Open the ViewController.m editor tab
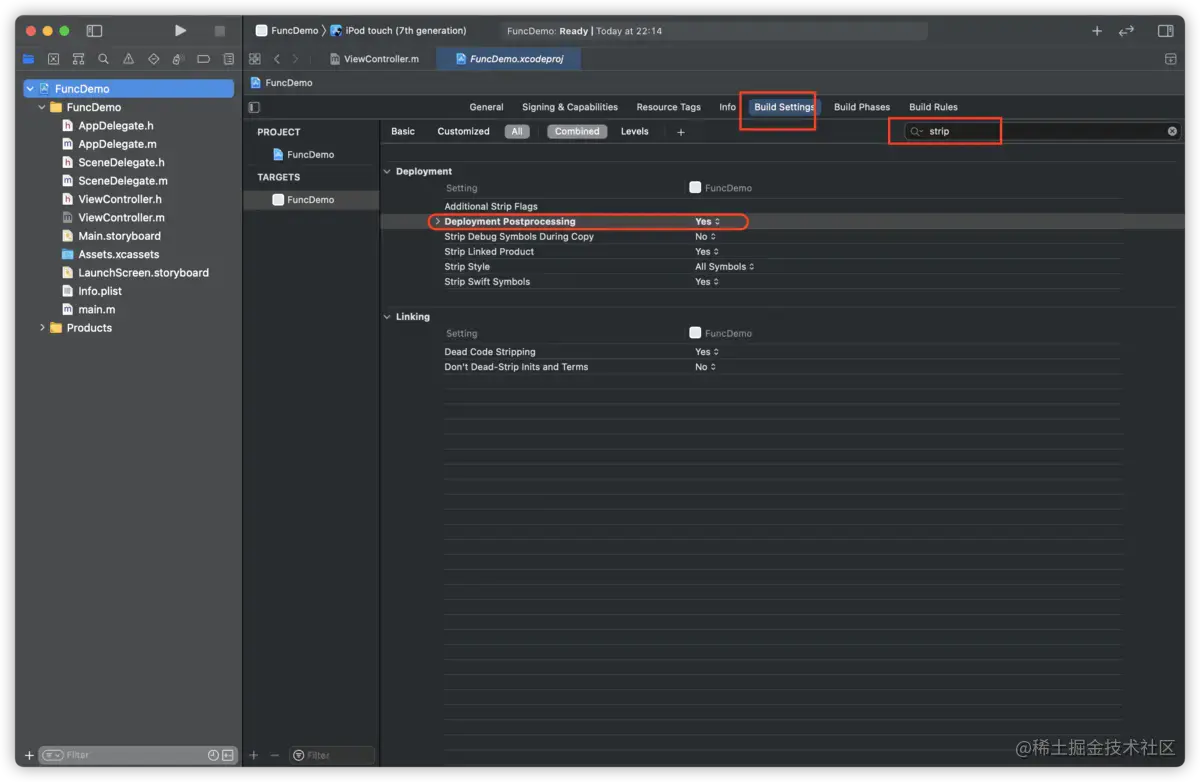The height and width of the screenshot is (782, 1200). 374,59
